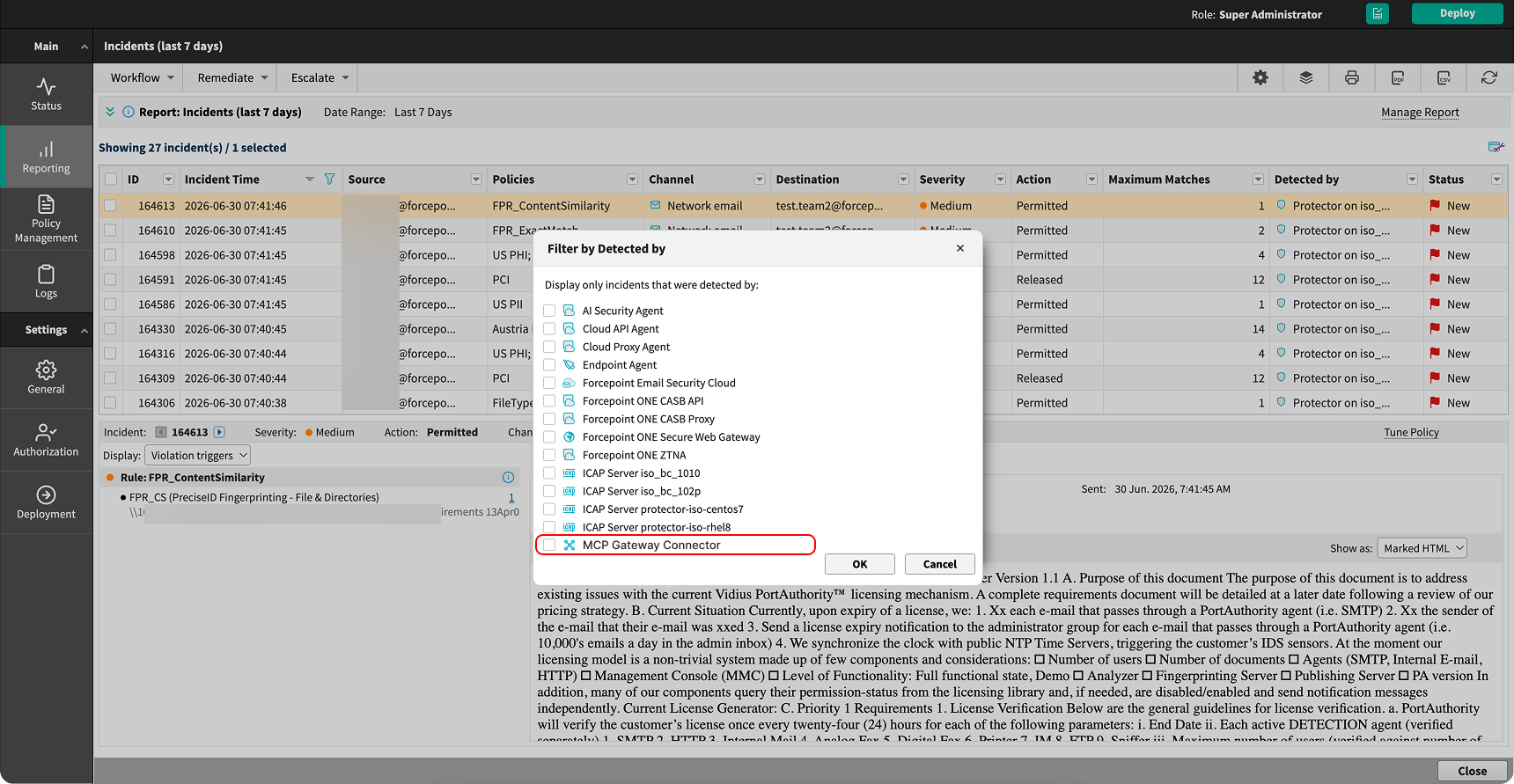Check Forcepoint Email Security Cloud checkbox

[x=549, y=383]
